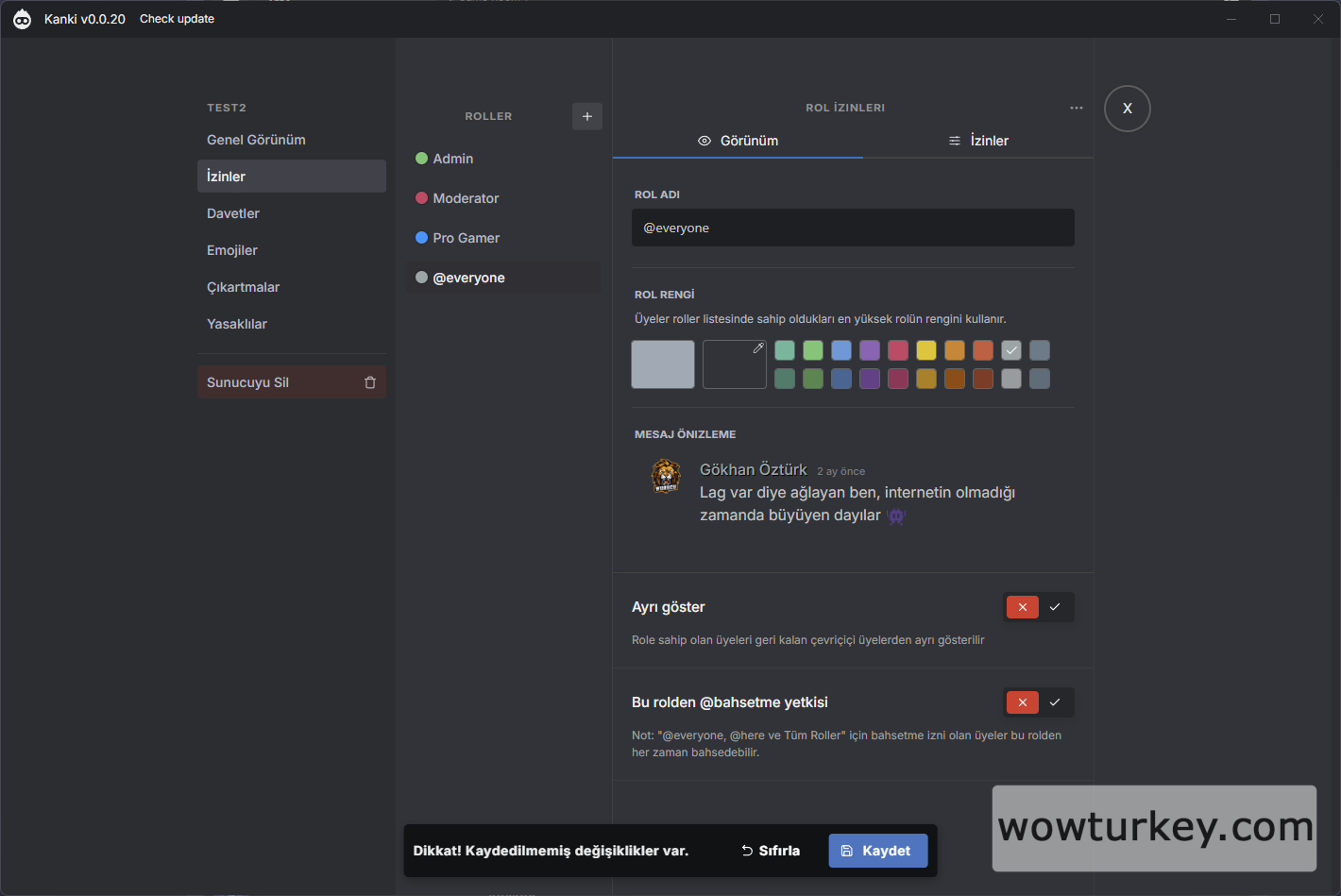Reset changes with the Sıfırla button

pos(771,851)
